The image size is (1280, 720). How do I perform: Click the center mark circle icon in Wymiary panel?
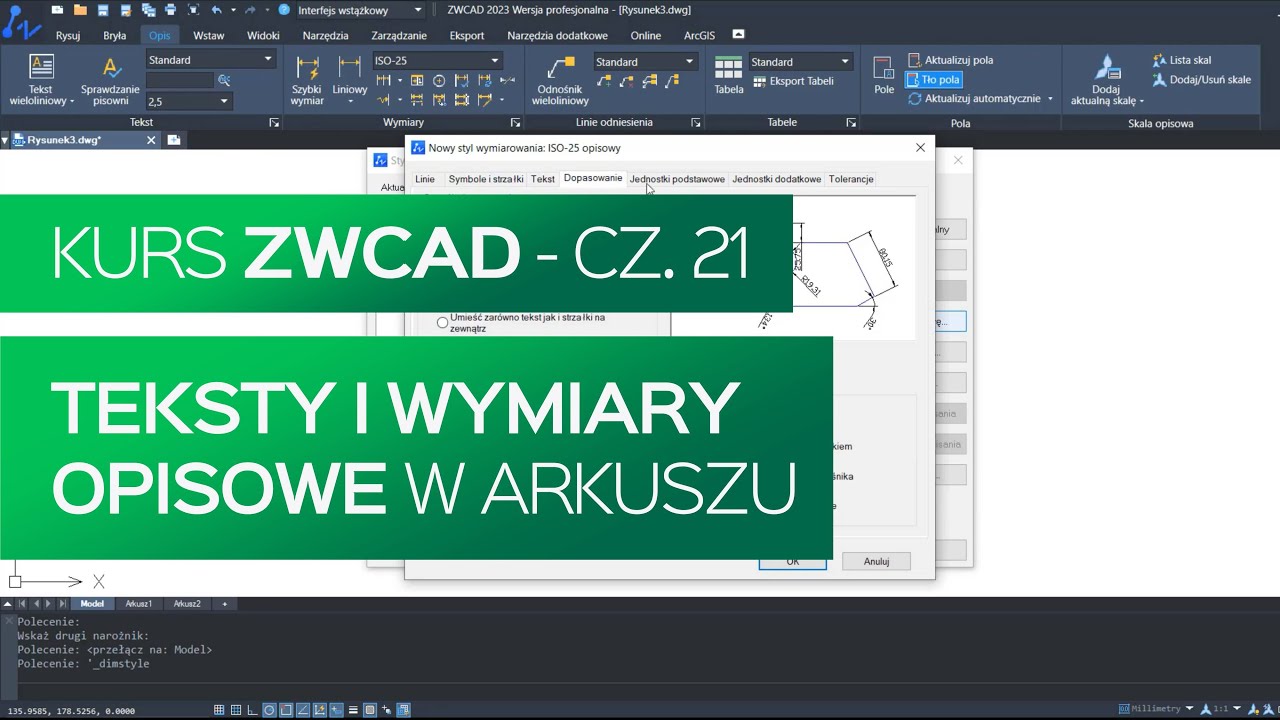[x=439, y=81]
